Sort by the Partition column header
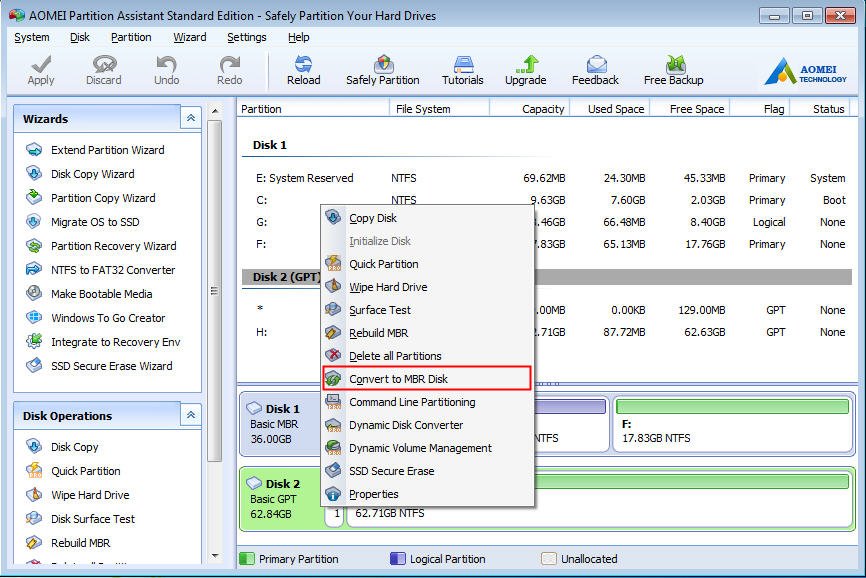Viewport: 866px width, 578px height. 313,109
